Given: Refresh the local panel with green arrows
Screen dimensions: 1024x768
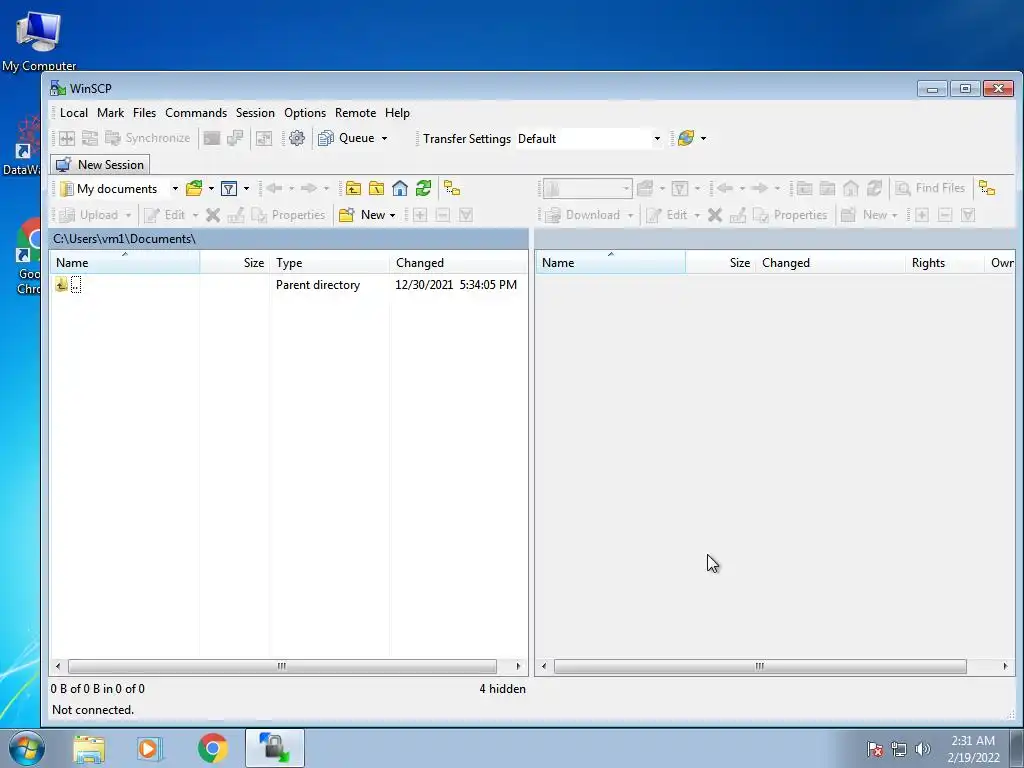Looking at the screenshot, I should point(423,189).
